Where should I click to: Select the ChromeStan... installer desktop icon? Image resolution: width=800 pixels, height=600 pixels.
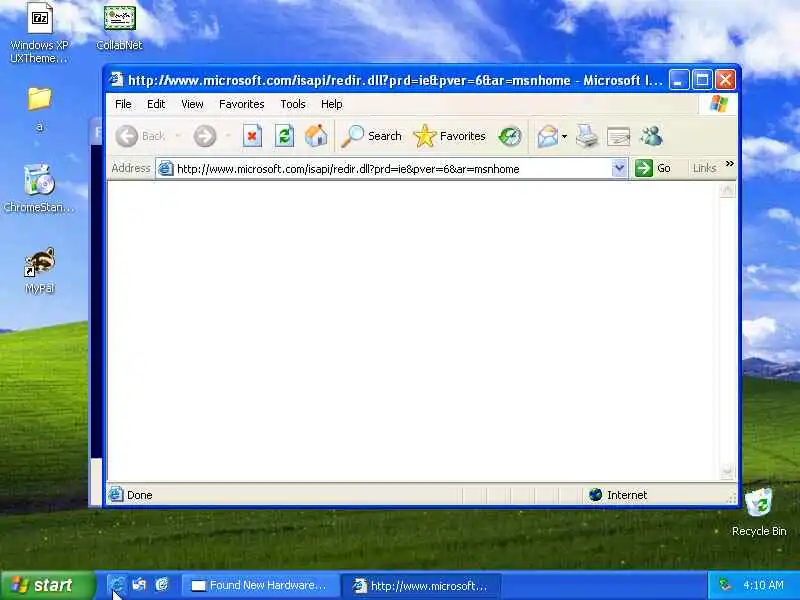click(39, 189)
